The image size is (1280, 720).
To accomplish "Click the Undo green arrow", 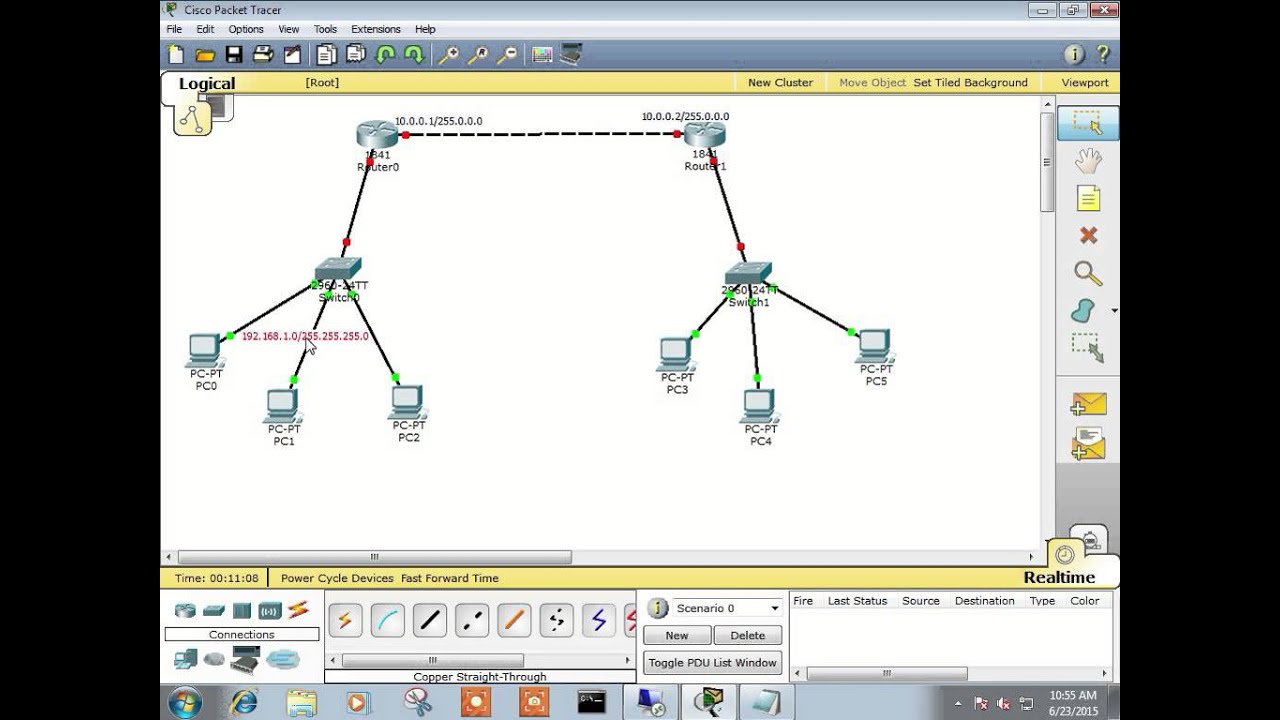I will coord(385,55).
